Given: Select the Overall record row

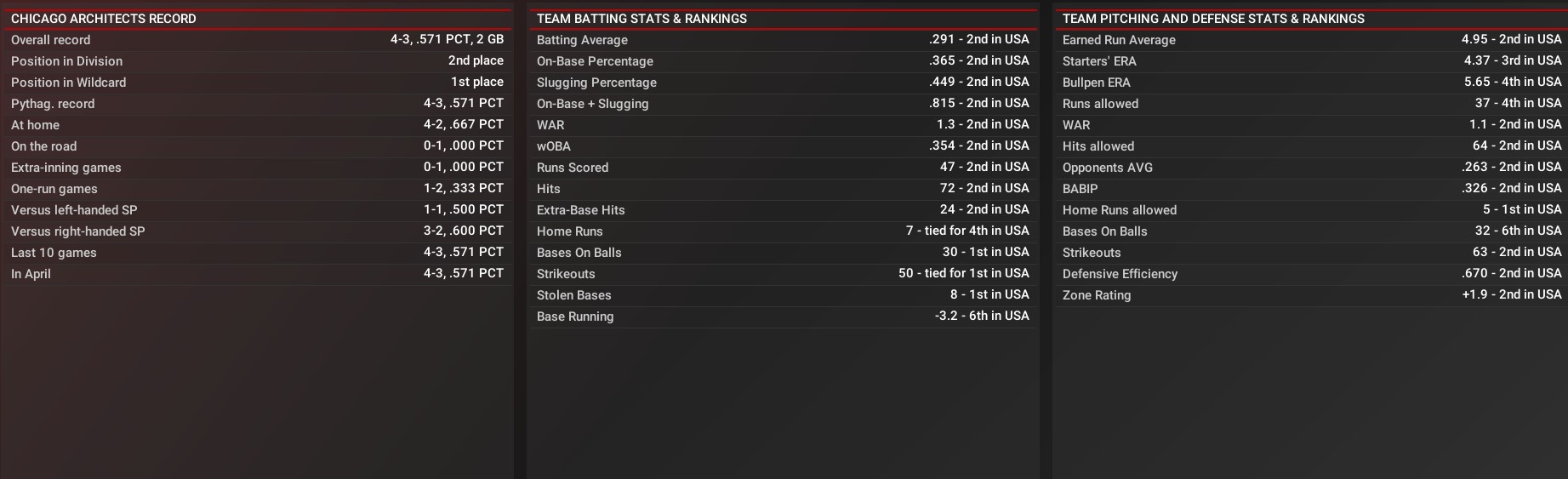Looking at the screenshot, I should point(257,40).
